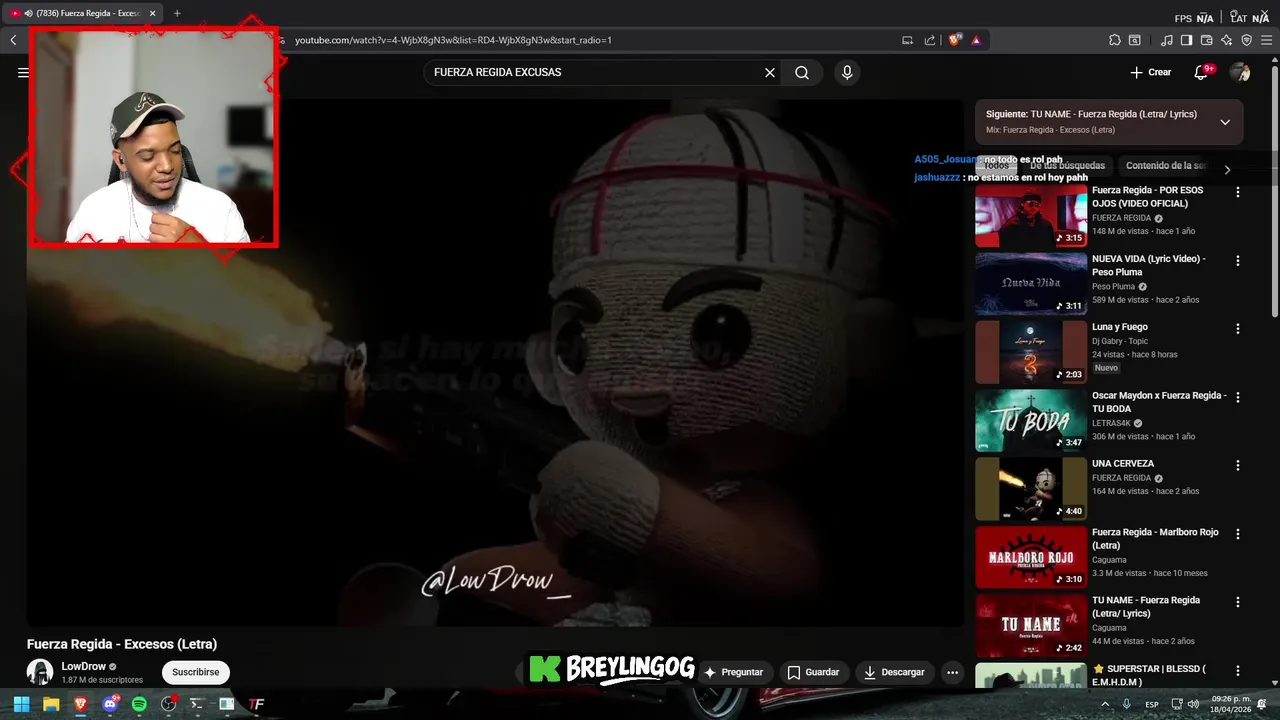The image size is (1280, 720).
Task: Open the Brave VPN shield icon
Action: click(1246, 40)
